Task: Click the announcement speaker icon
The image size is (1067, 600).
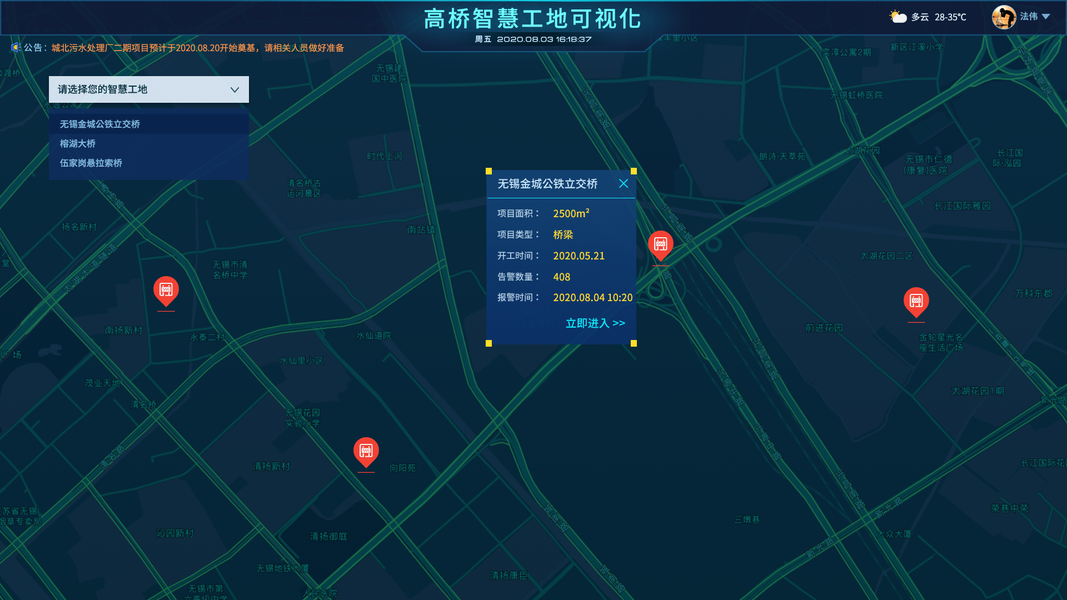Action: click(15, 48)
